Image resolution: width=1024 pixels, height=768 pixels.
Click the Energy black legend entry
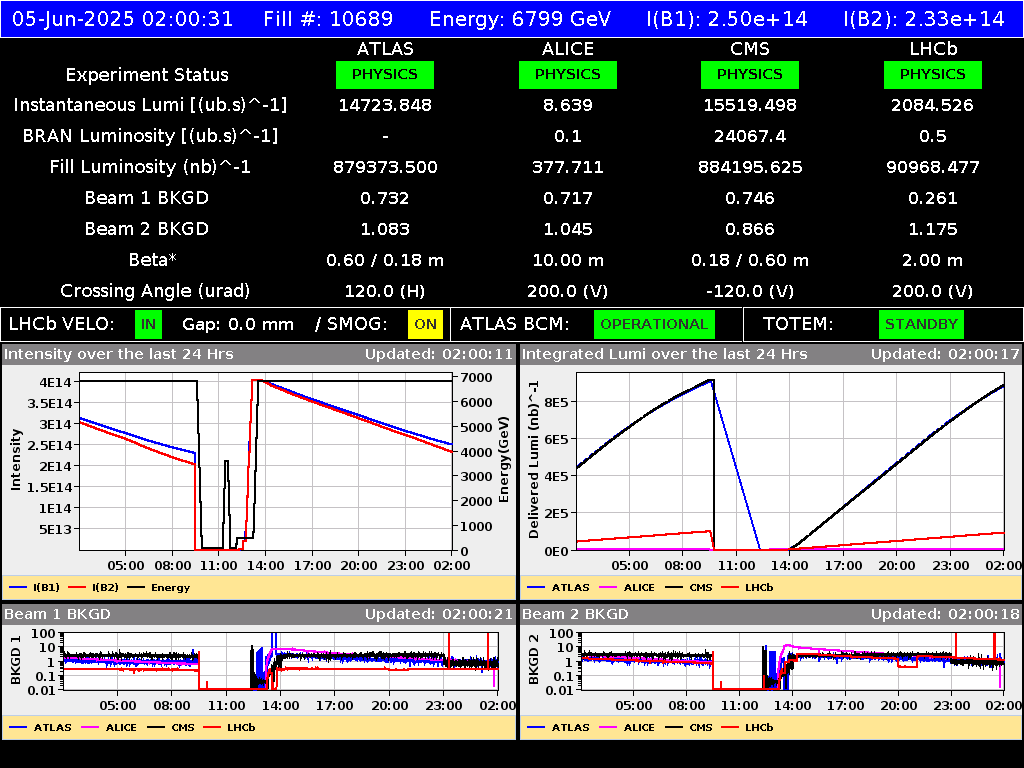[x=159, y=588]
